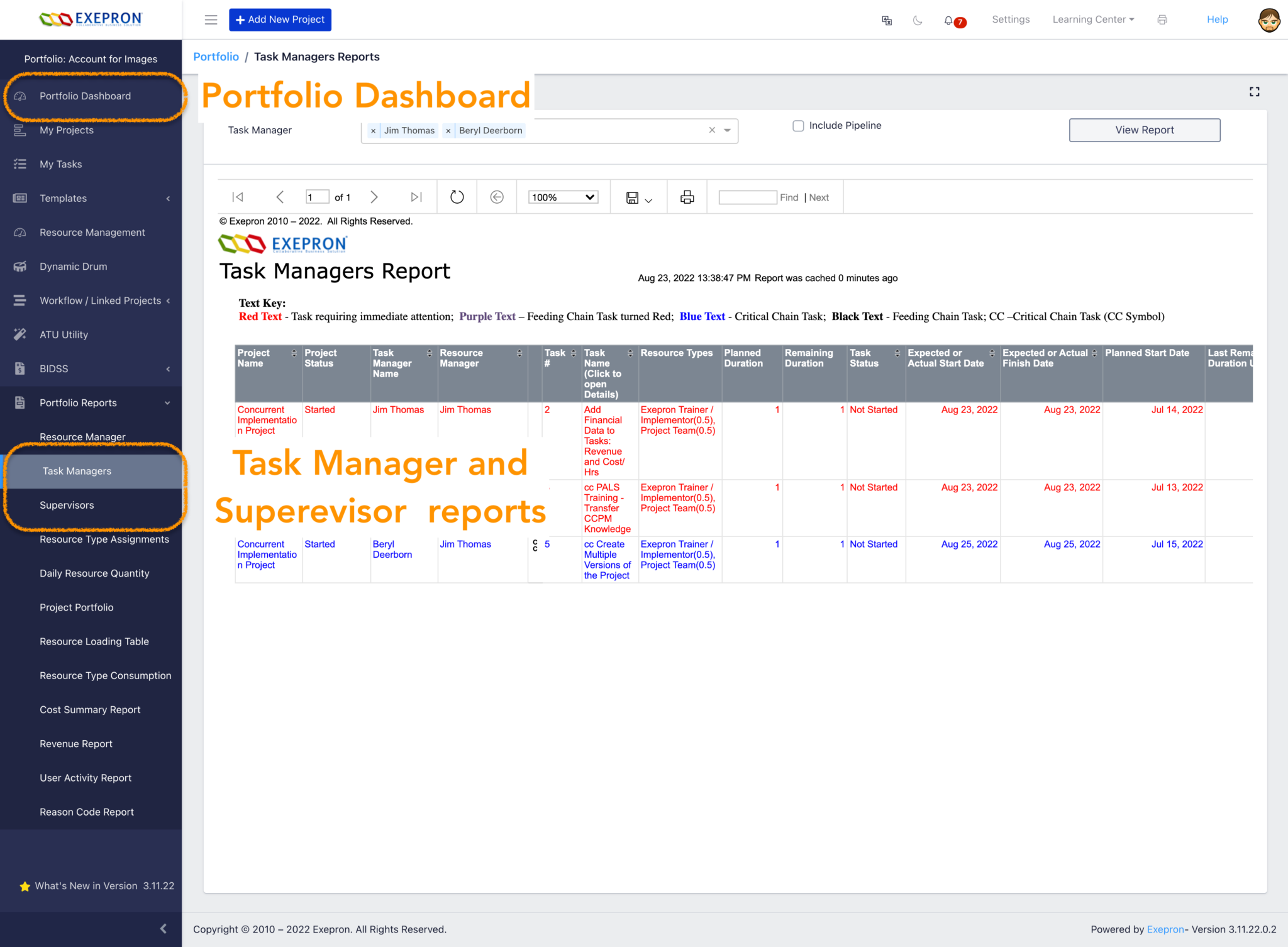Expand report to fullscreen
The width and height of the screenshot is (1288, 947).
(1254, 92)
